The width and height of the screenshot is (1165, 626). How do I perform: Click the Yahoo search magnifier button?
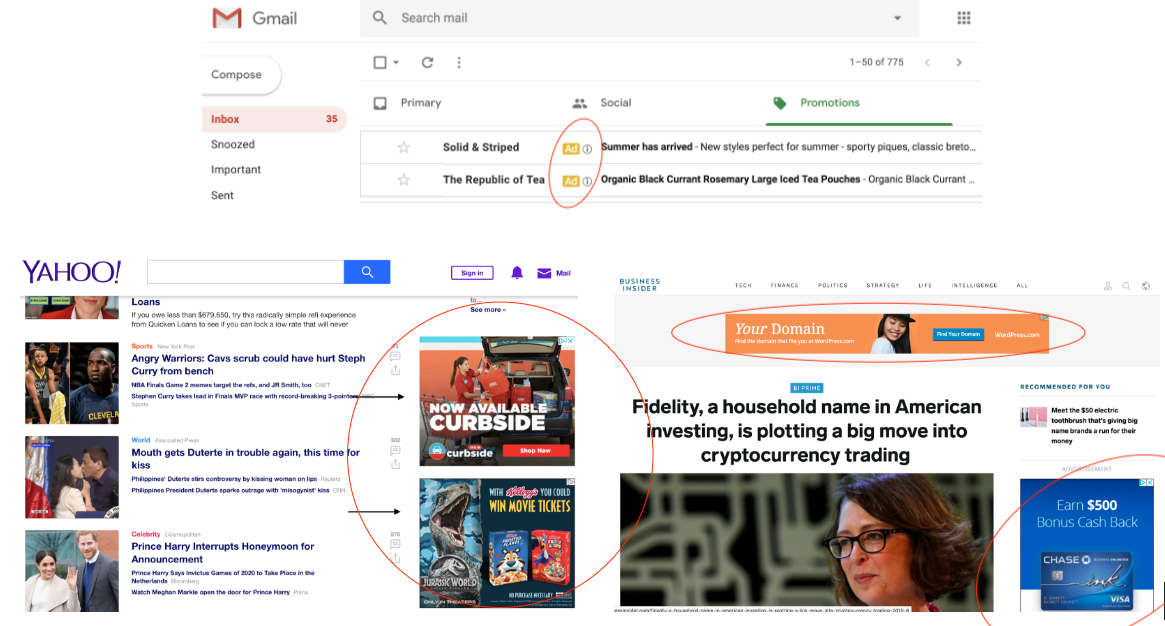pyautogui.click(x=367, y=272)
